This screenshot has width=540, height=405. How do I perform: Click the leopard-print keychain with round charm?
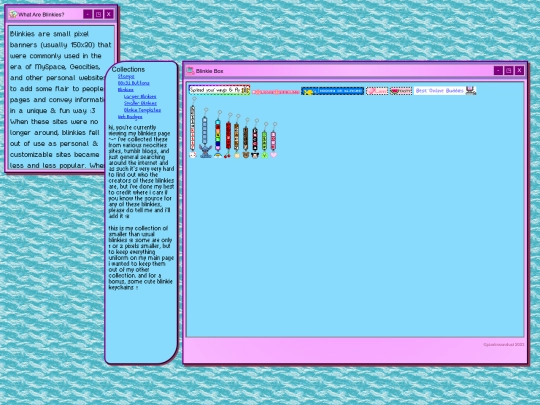pyautogui.click(x=237, y=136)
